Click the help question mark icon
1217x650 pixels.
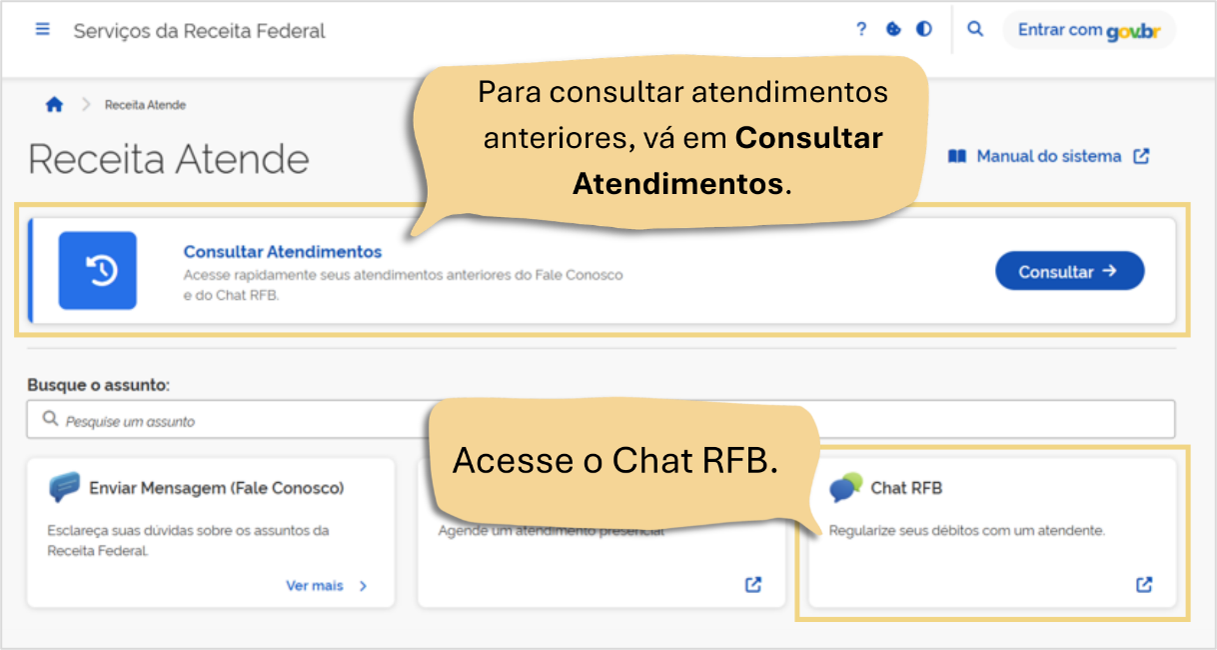click(x=862, y=29)
